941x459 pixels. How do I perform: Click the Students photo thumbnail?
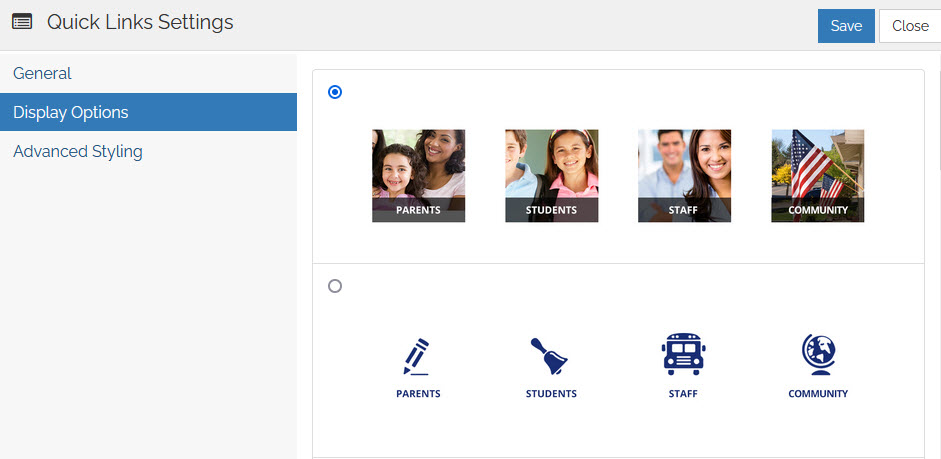point(551,175)
